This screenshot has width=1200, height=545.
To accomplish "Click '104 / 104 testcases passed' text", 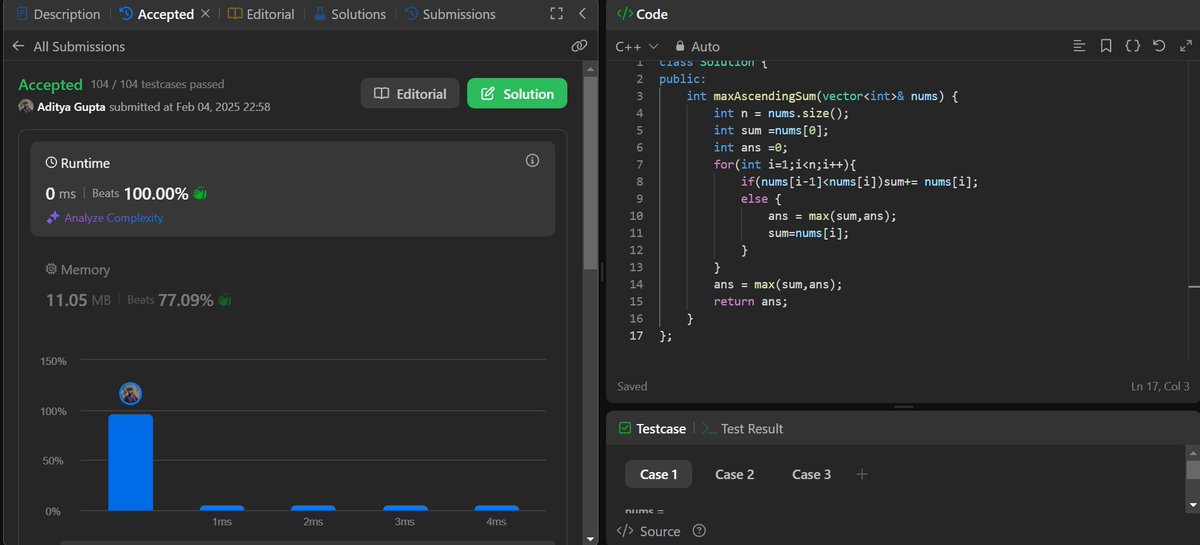I will click(x=157, y=85).
